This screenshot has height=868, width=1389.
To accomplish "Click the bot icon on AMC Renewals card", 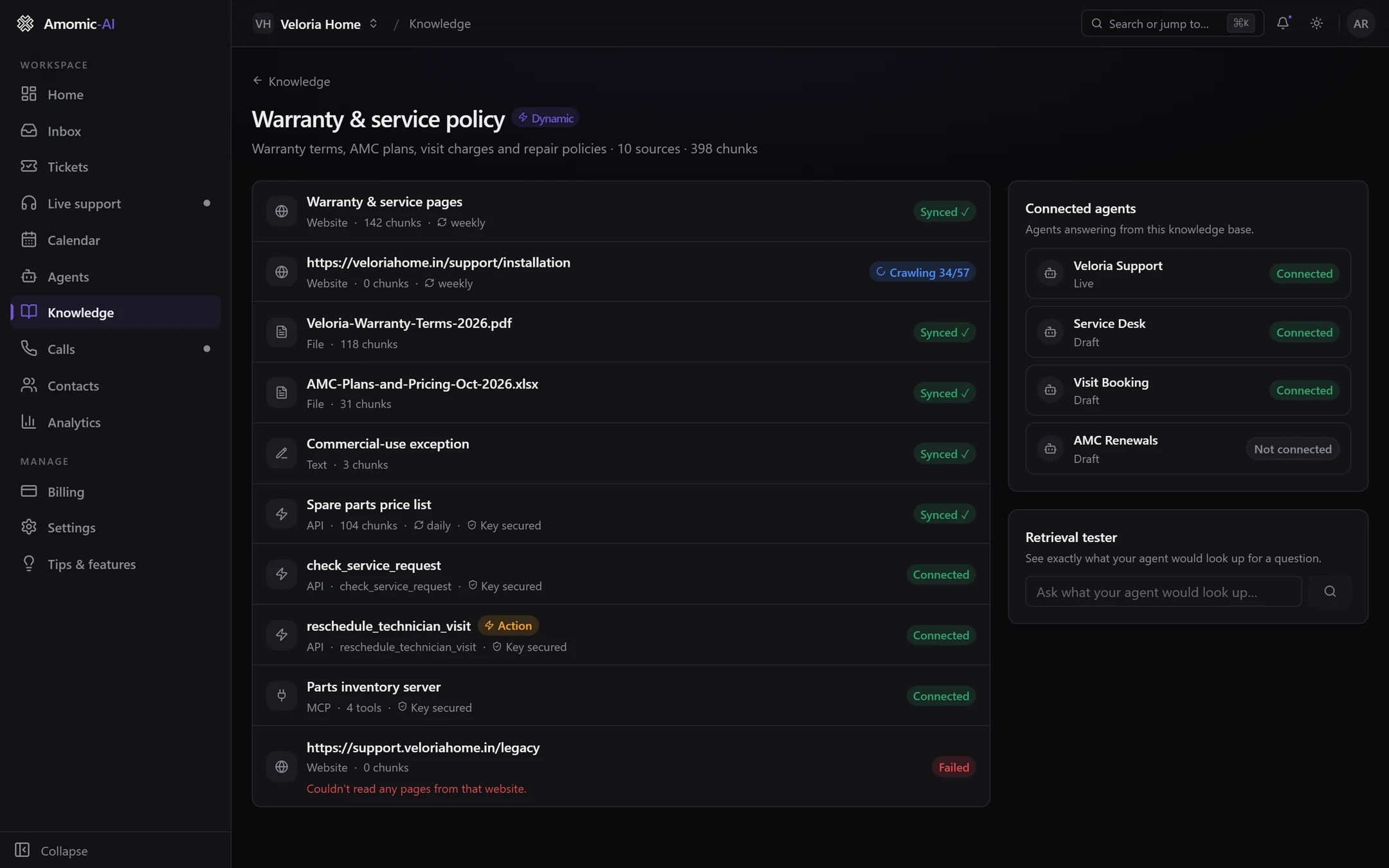I will click(1050, 449).
